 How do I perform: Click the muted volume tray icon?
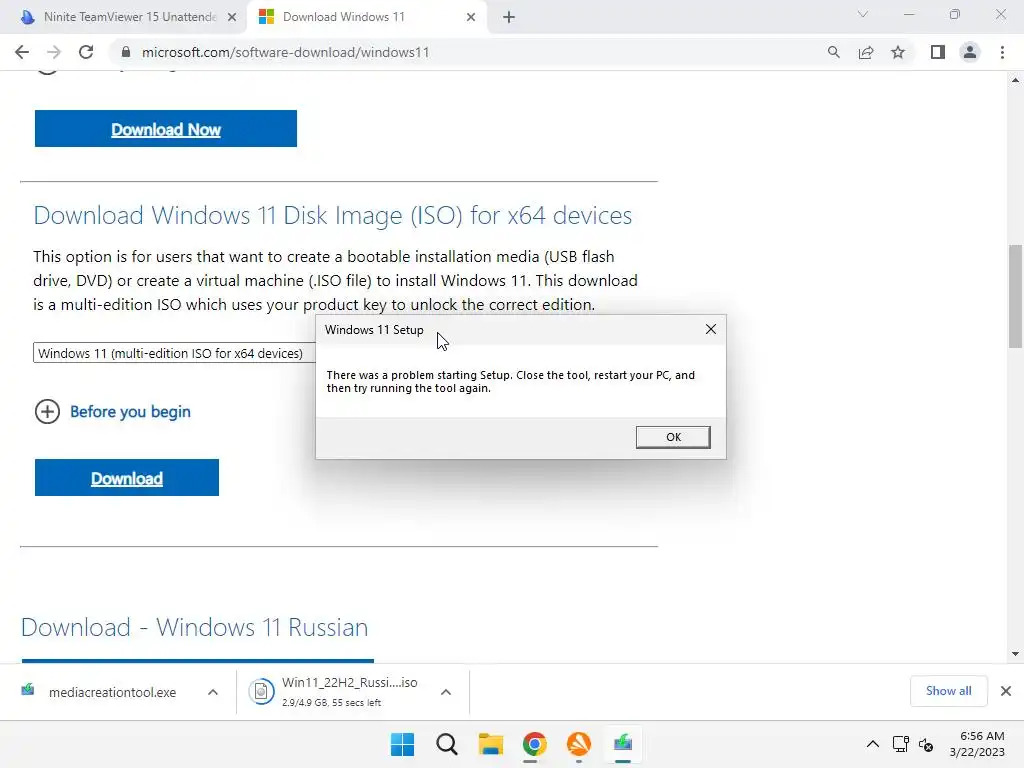click(x=925, y=744)
